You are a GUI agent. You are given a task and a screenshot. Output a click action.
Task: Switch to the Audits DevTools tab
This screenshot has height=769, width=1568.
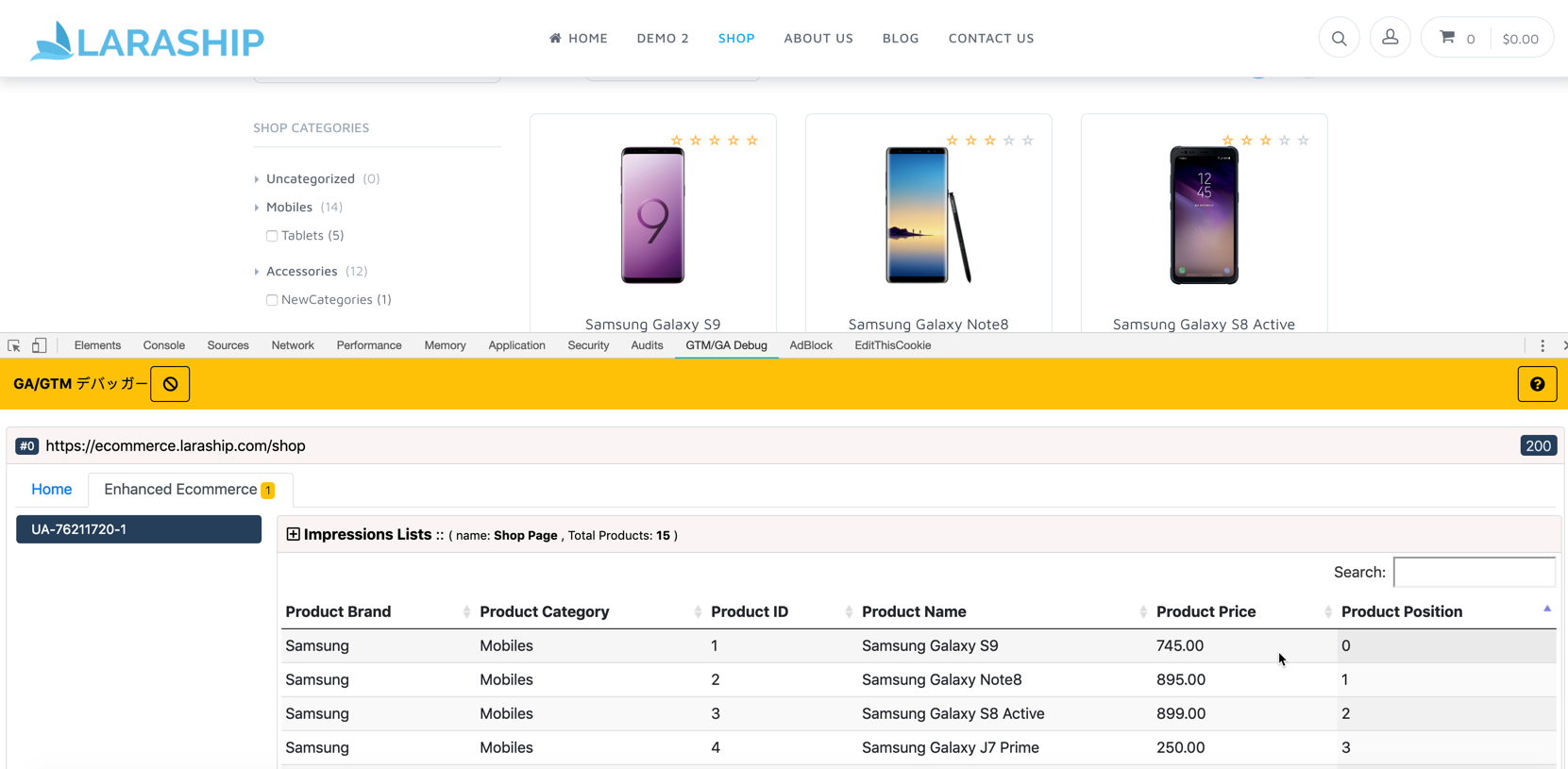647,345
